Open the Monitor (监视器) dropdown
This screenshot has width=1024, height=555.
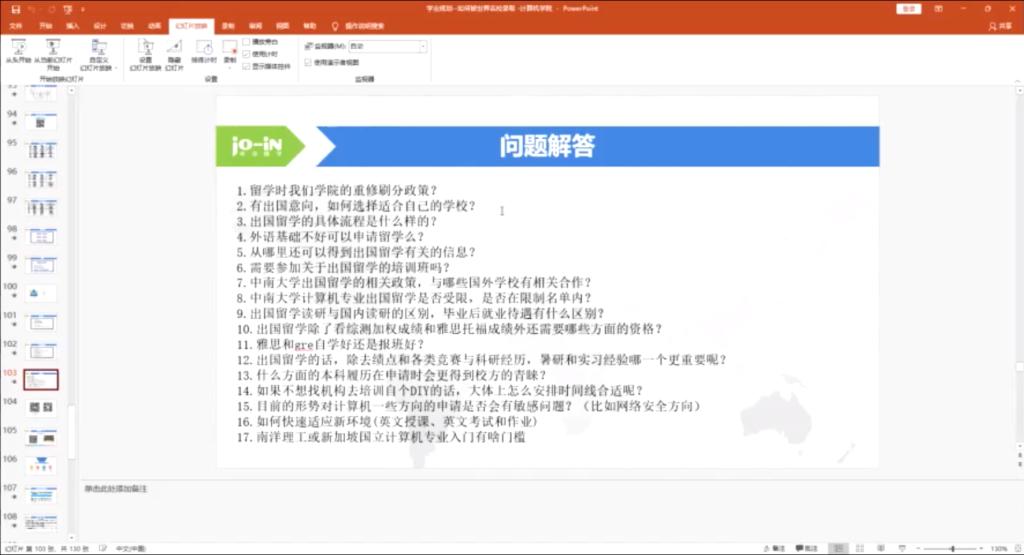point(388,46)
